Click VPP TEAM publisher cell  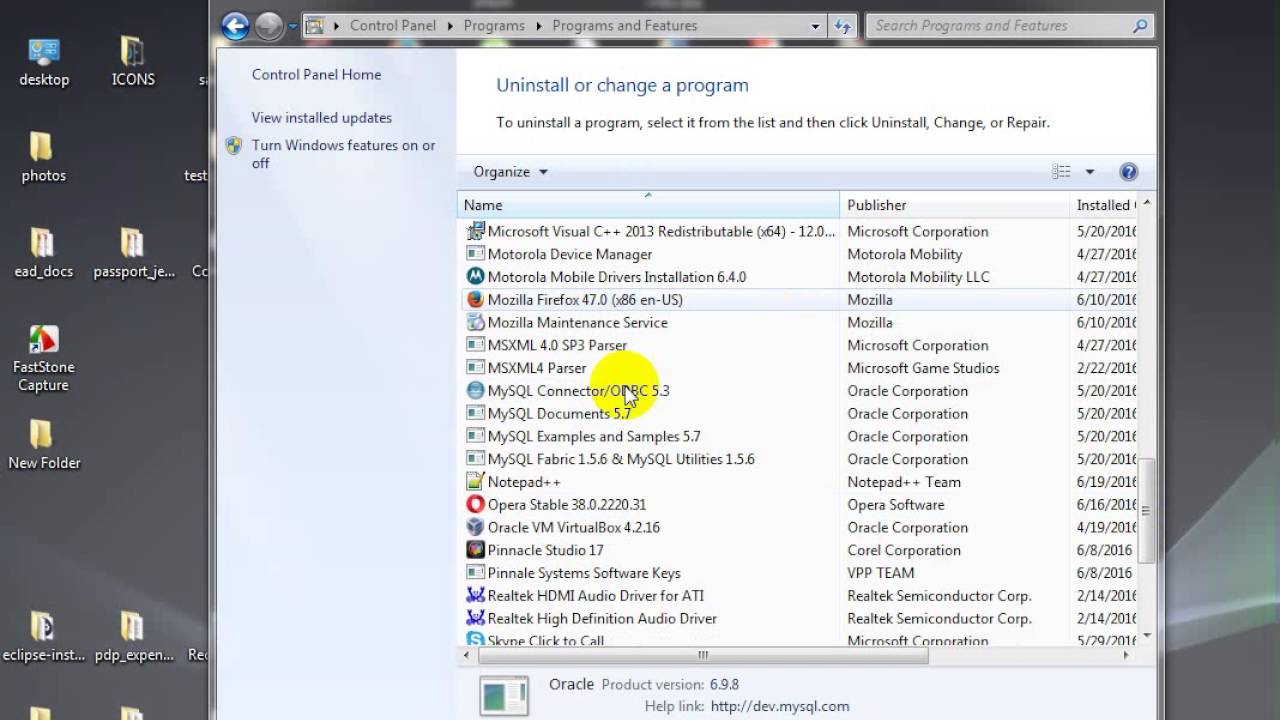[x=881, y=573]
